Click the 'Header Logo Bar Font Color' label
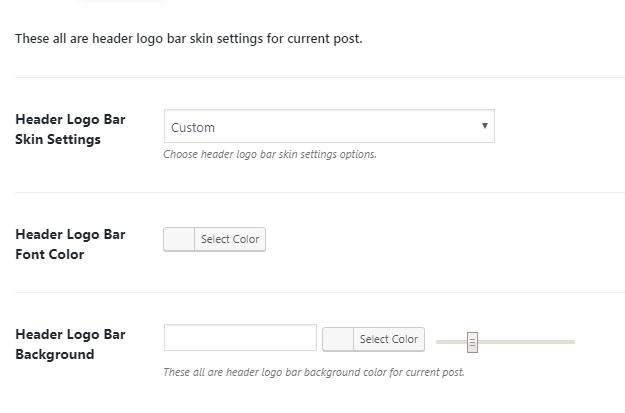This screenshot has height=413, width=625. point(70,244)
